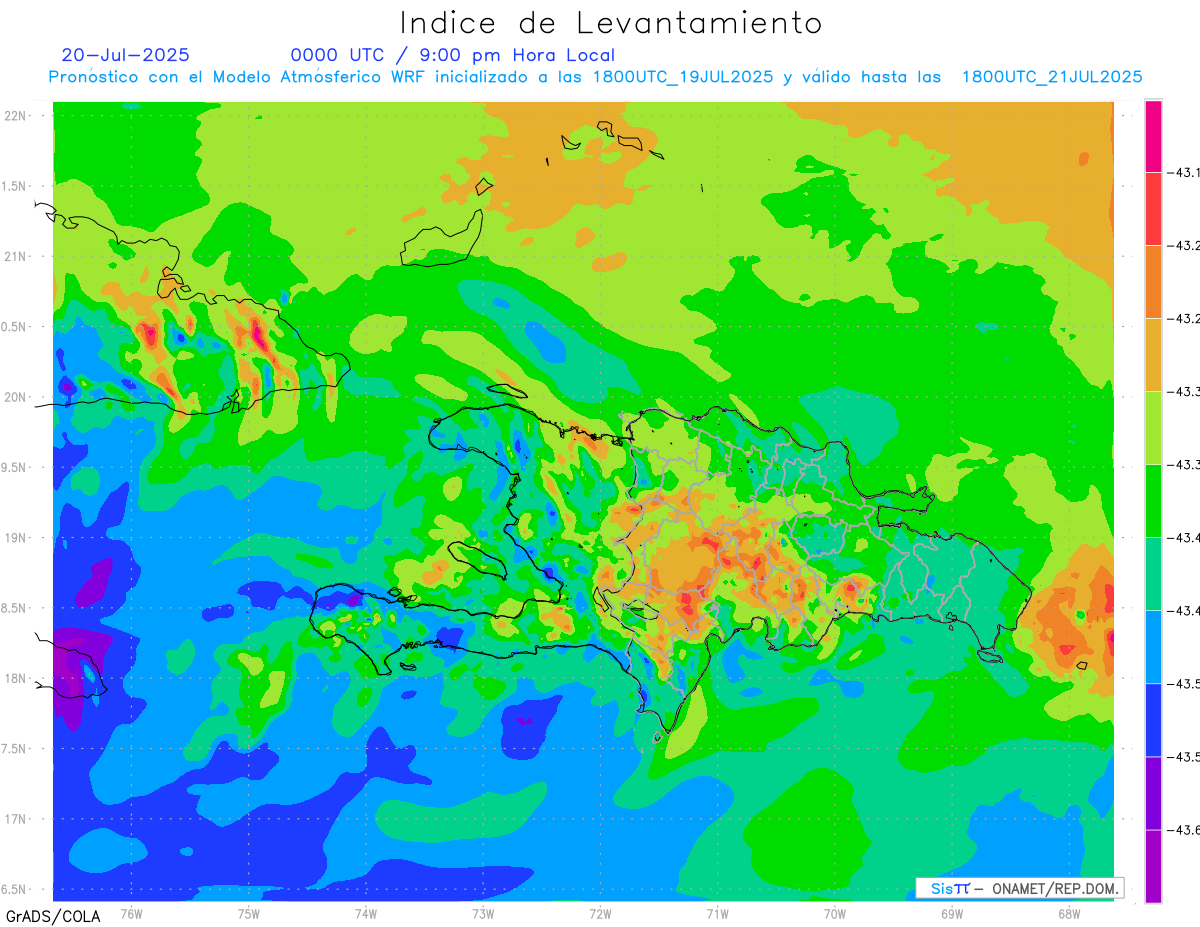The width and height of the screenshot is (1200, 927).
Task: Click the 6.5N latitude label
Action: point(14,889)
